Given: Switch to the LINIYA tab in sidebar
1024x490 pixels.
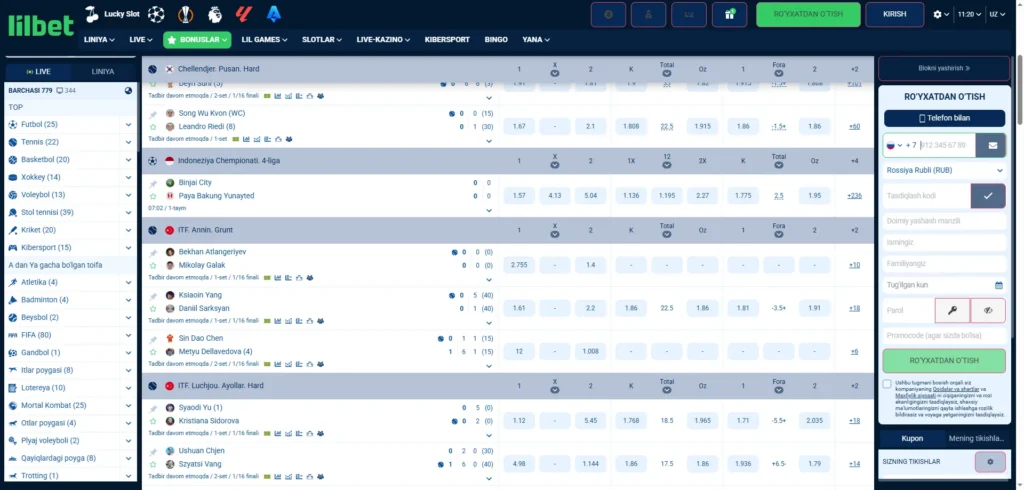Looking at the screenshot, I should coord(103,72).
